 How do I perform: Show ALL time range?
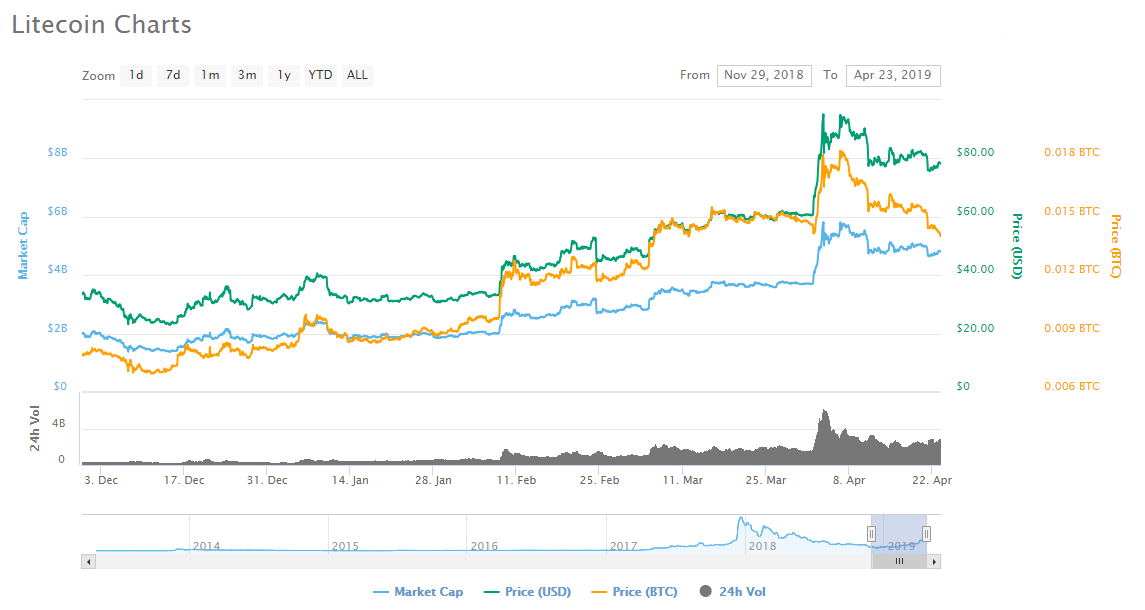coord(357,75)
